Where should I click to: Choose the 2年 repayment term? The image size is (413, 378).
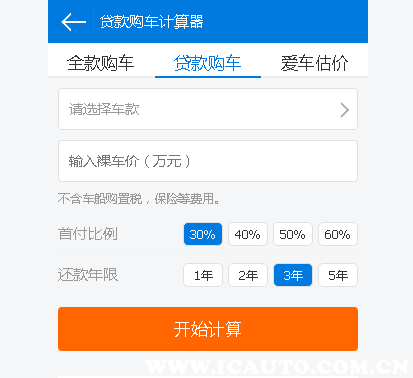[248, 275]
